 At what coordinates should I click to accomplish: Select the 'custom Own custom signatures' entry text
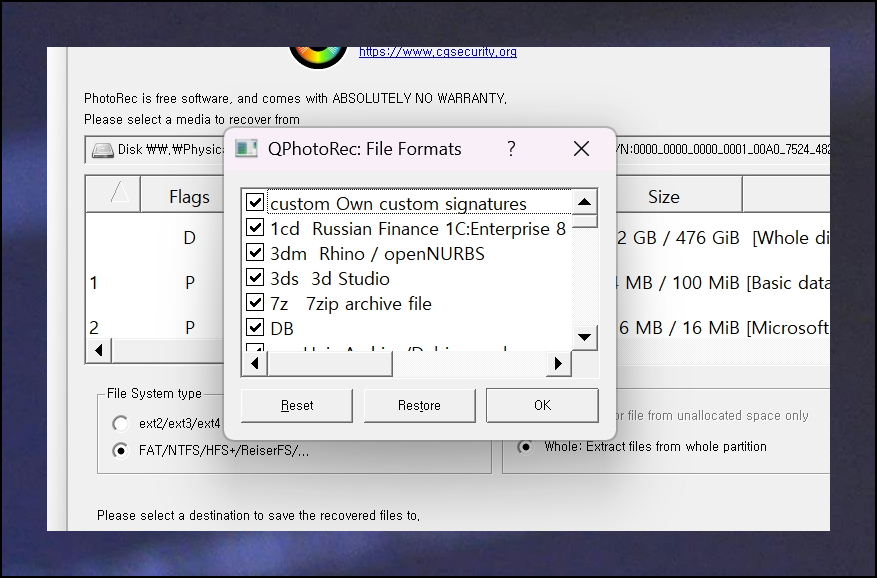[398, 204]
